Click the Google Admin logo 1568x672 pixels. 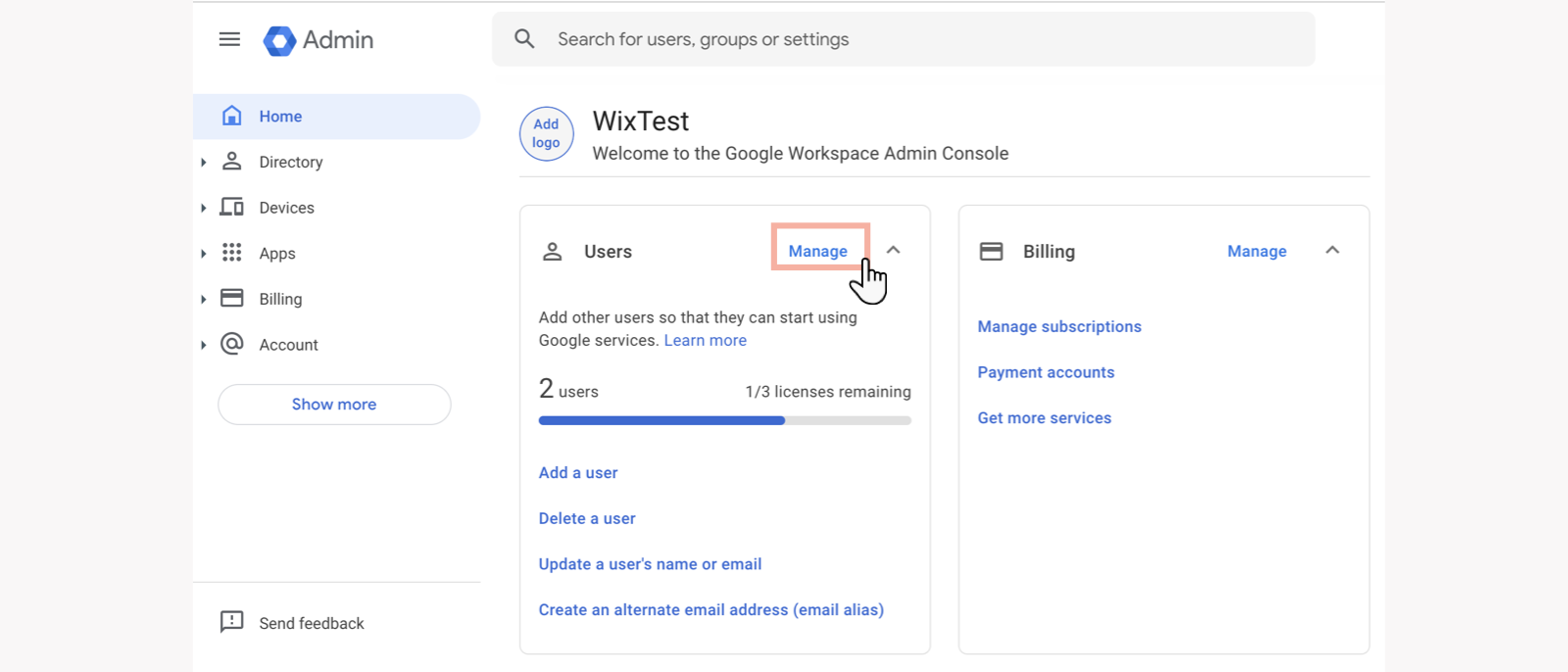318,40
